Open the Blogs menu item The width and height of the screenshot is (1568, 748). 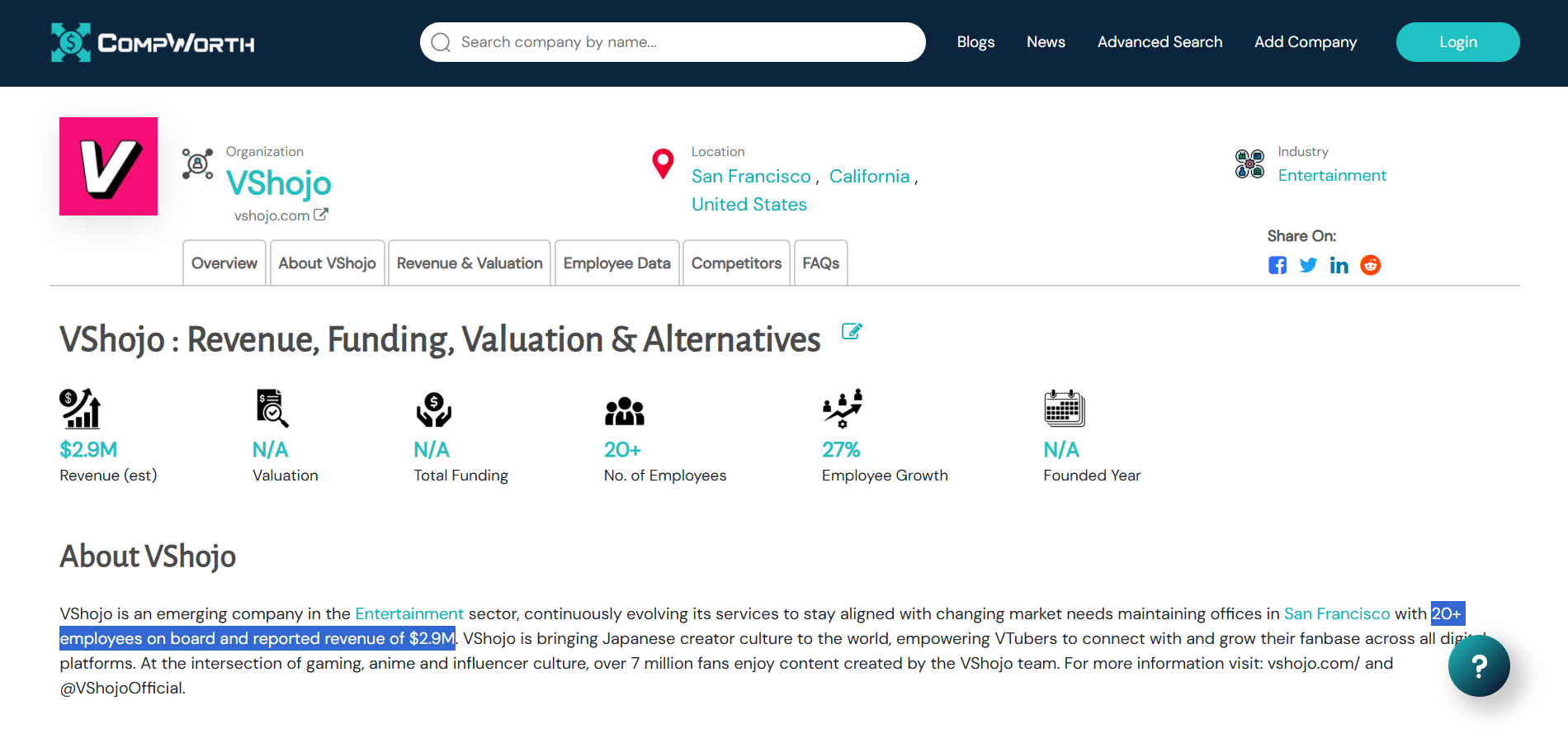click(x=975, y=42)
